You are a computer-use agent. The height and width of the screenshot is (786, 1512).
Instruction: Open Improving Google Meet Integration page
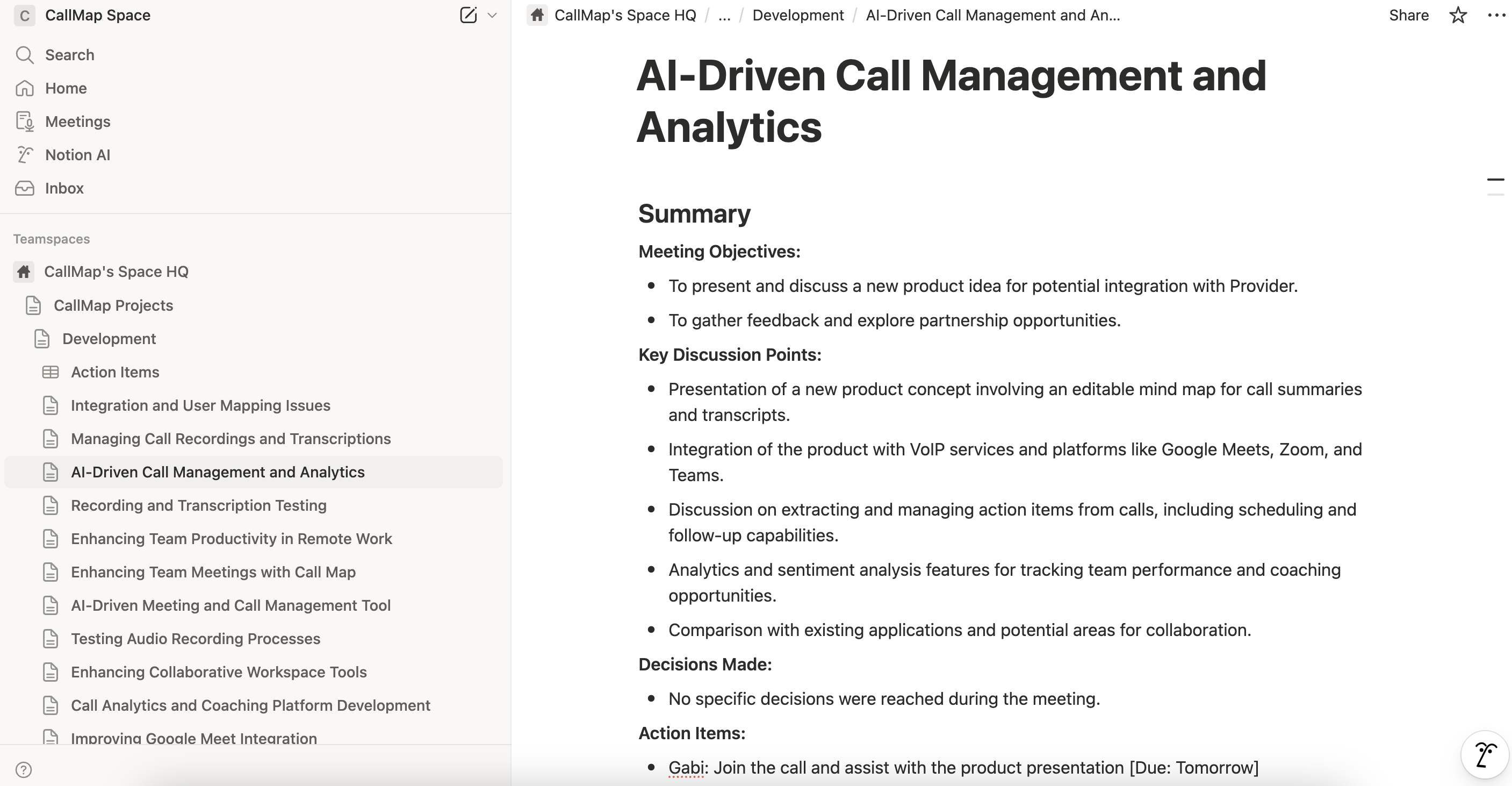[x=193, y=738]
